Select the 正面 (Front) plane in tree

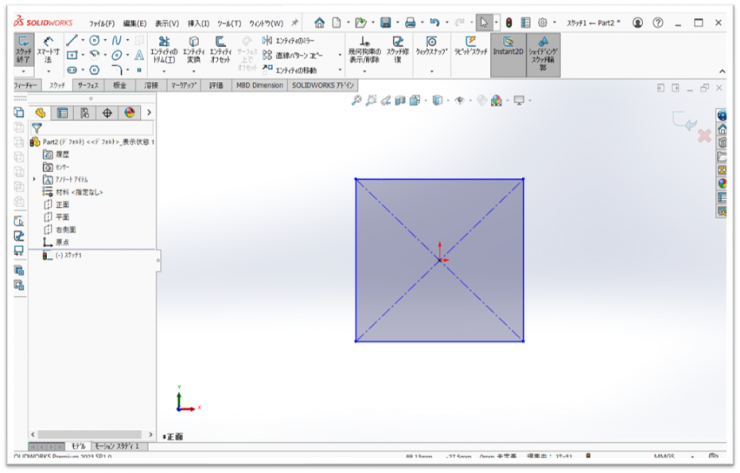click(62, 204)
